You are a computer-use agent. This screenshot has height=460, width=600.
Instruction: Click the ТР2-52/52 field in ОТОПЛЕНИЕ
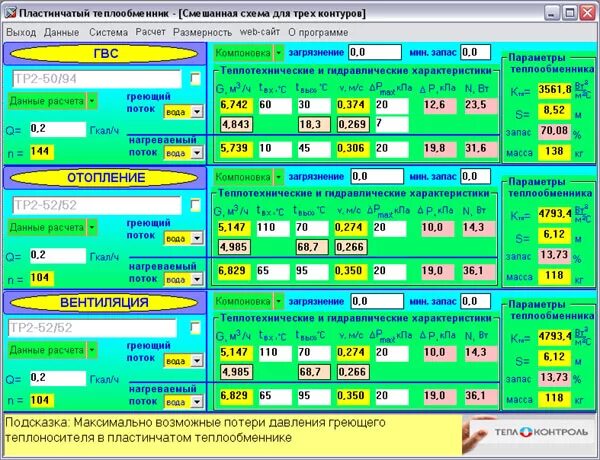tap(96, 205)
